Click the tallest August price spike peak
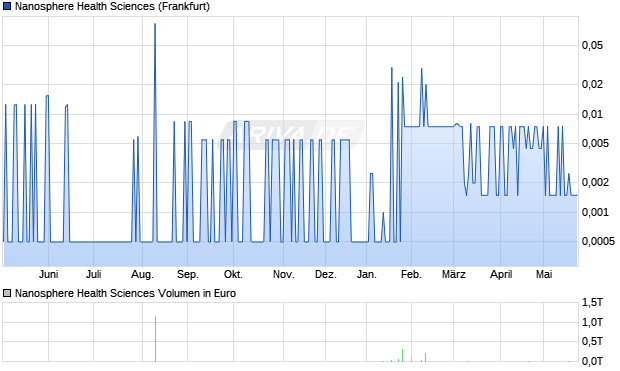The height and width of the screenshot is (371, 620). coord(155,24)
